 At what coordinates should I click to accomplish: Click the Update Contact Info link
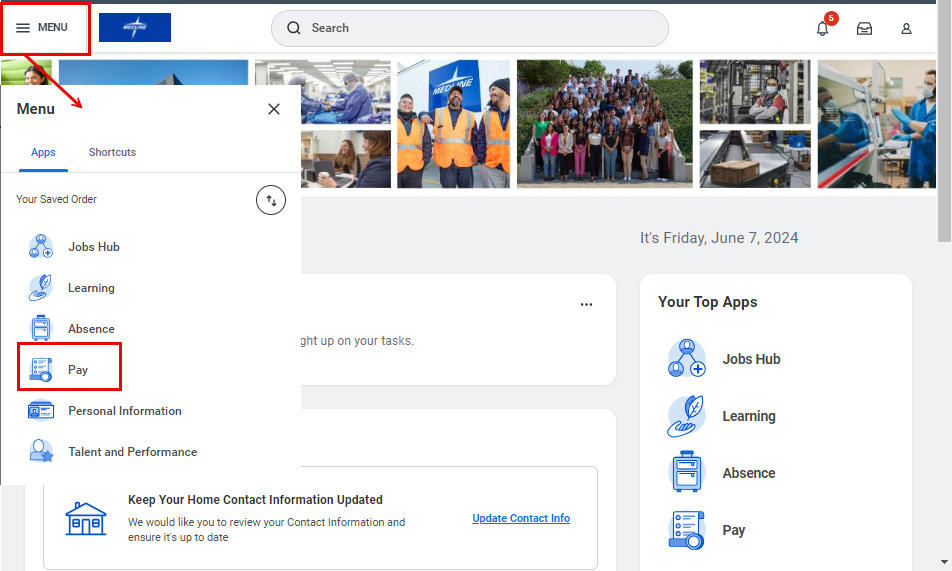click(x=521, y=518)
